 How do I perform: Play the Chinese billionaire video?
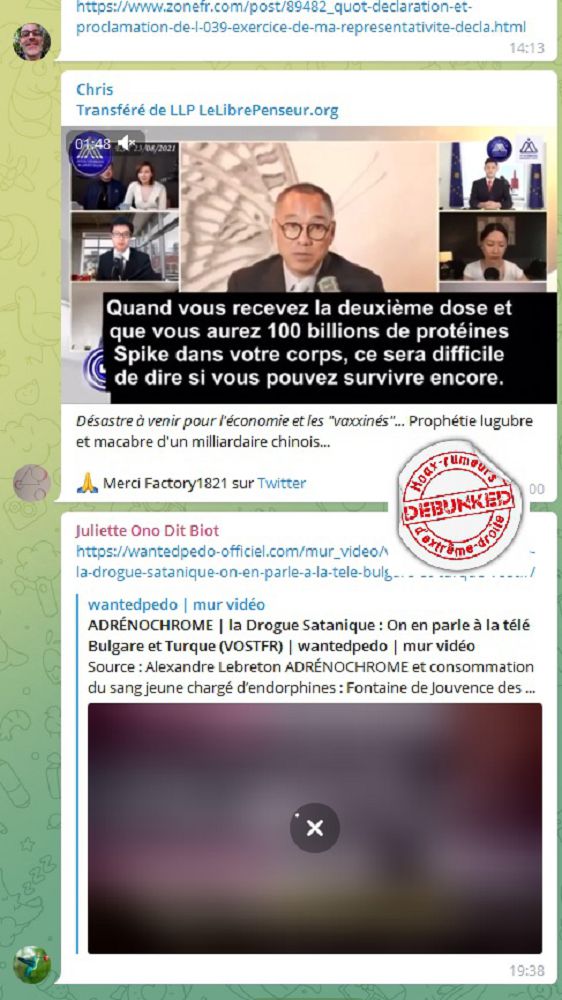pyautogui.click(x=309, y=264)
